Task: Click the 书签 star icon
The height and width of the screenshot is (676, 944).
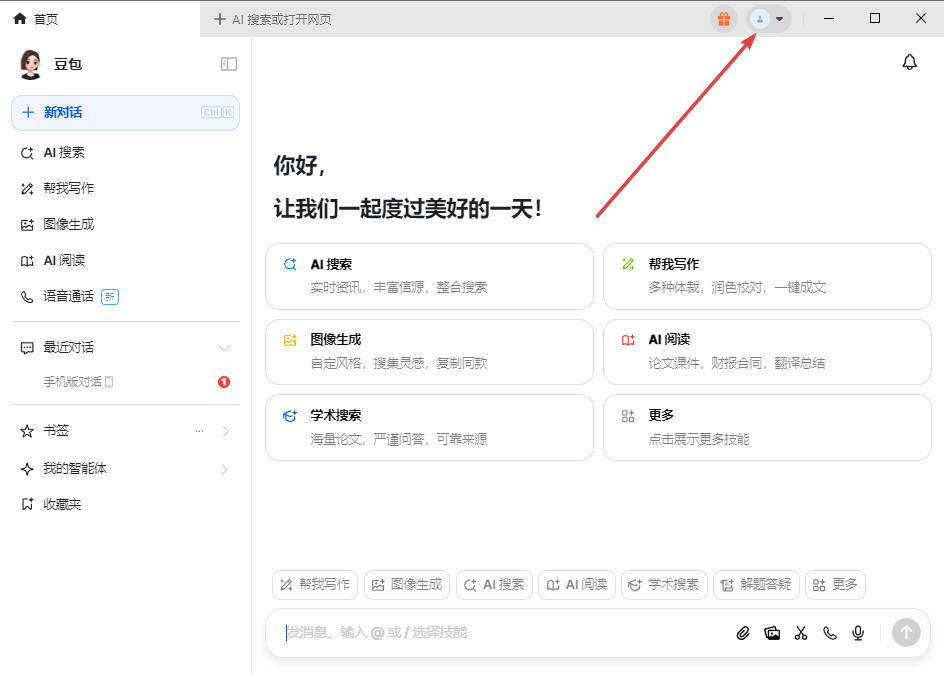Action: 27,431
